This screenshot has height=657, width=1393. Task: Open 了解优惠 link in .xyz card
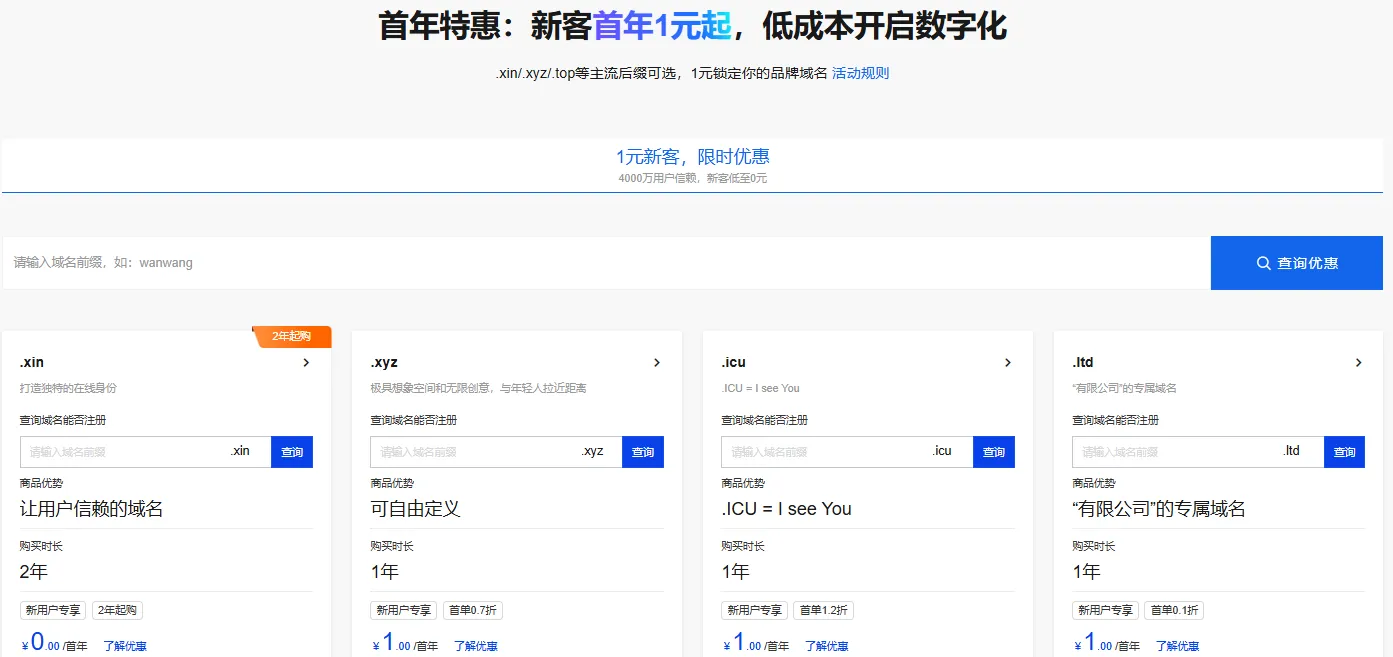pos(476,646)
